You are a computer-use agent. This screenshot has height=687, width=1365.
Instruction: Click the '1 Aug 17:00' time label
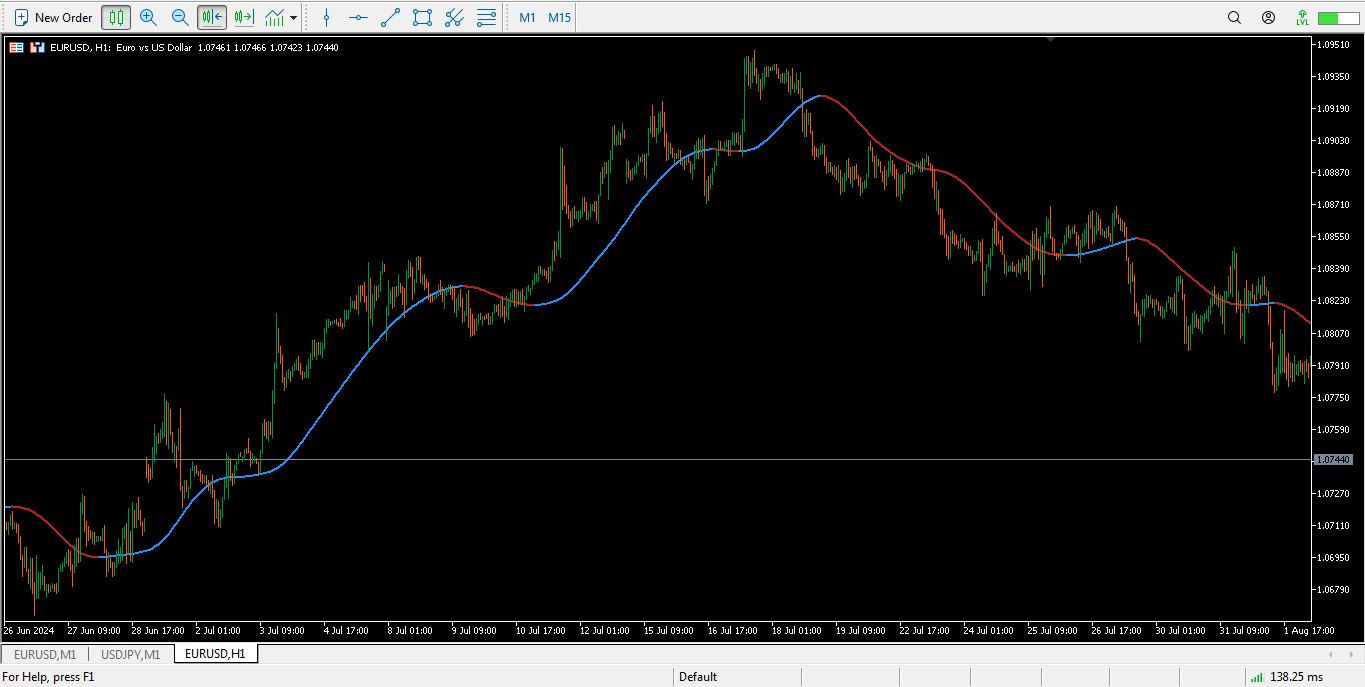point(1310,631)
